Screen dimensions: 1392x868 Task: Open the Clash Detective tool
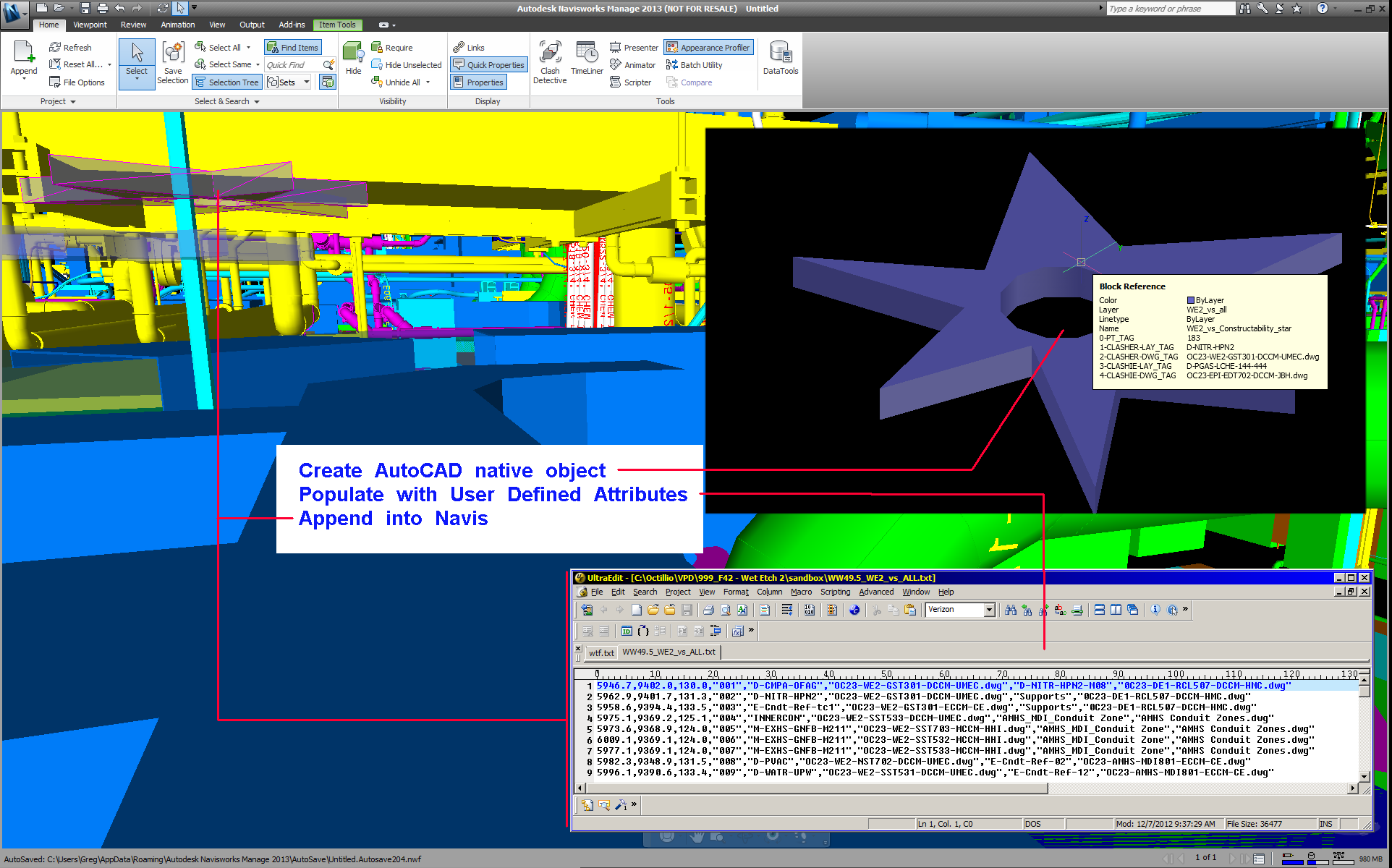[x=550, y=62]
